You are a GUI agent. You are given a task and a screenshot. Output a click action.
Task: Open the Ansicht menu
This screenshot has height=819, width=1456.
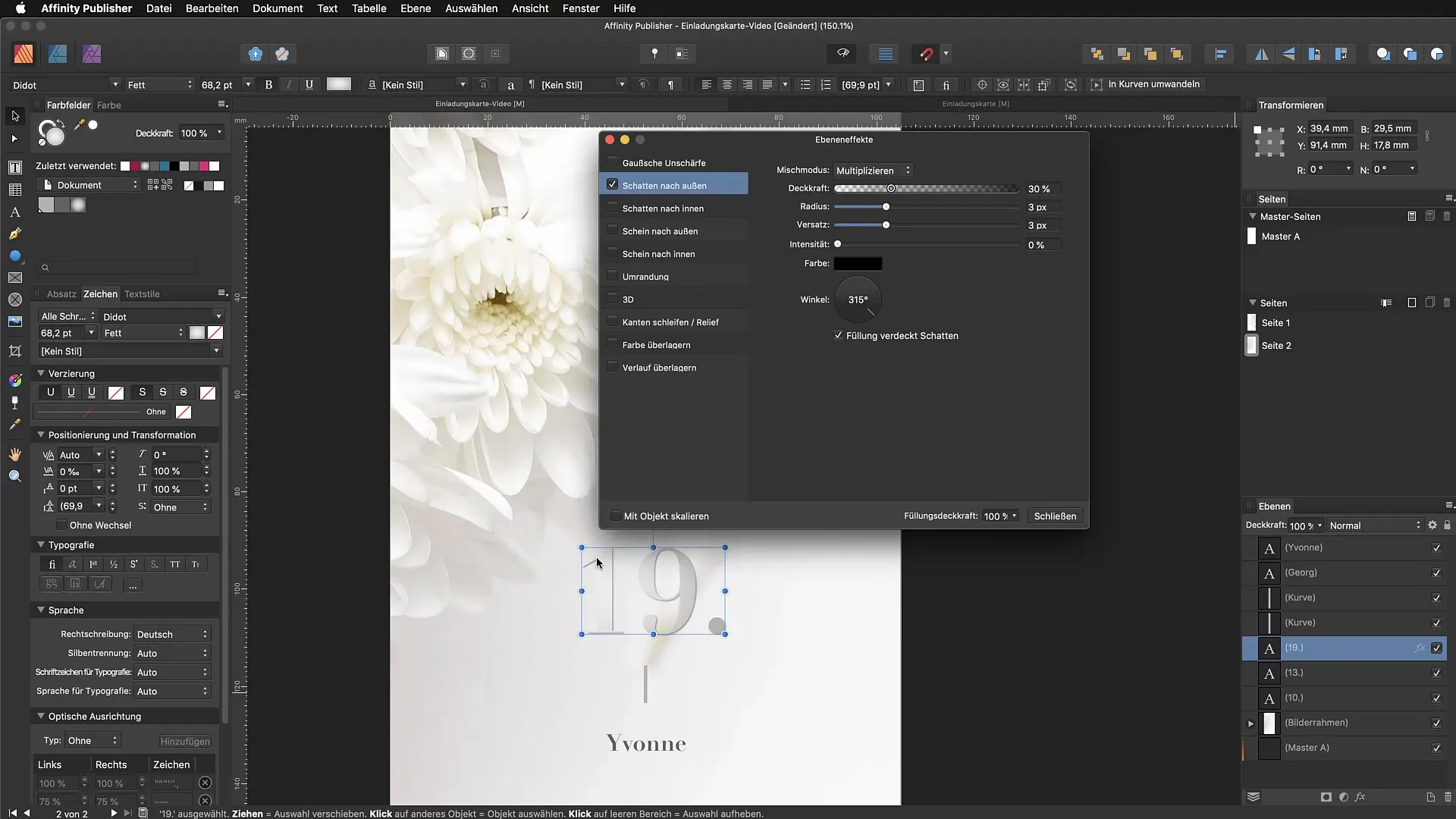[x=530, y=8]
